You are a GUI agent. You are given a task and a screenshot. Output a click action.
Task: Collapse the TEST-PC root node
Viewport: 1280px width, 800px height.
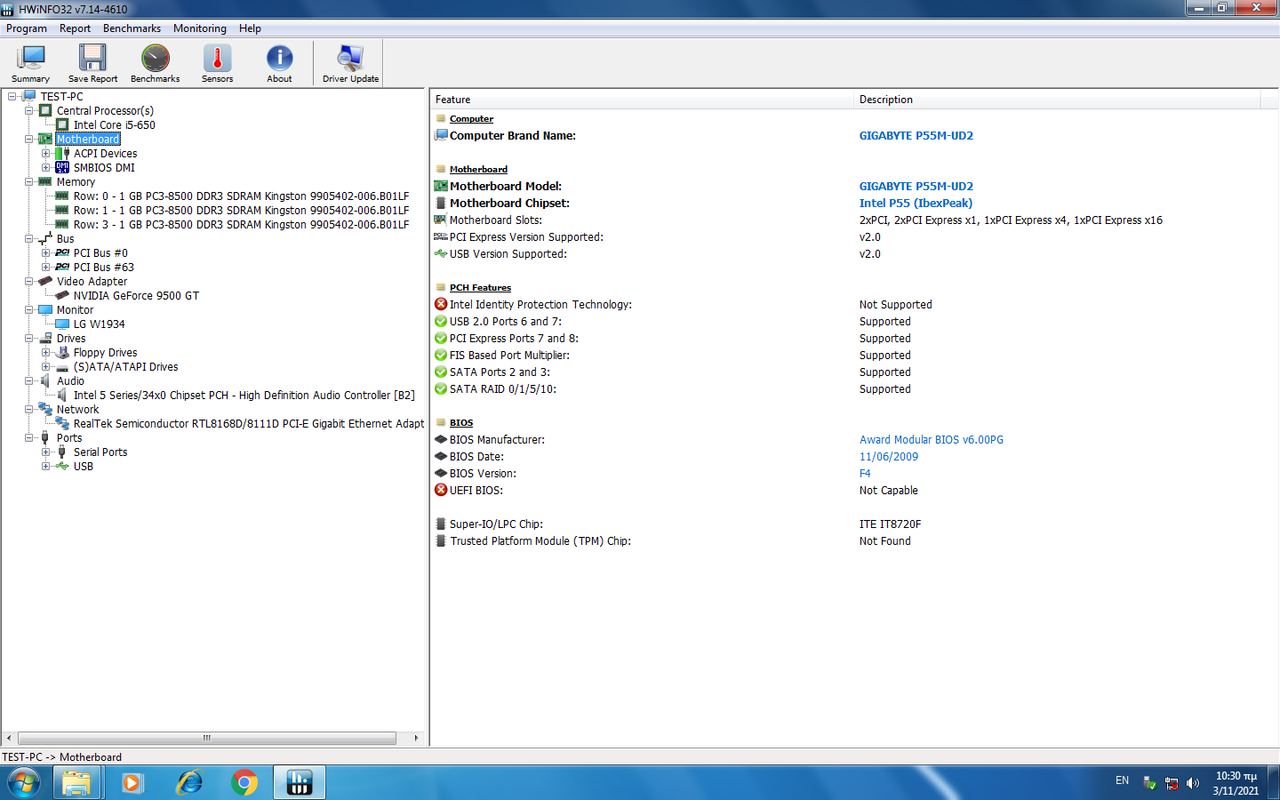(12, 97)
